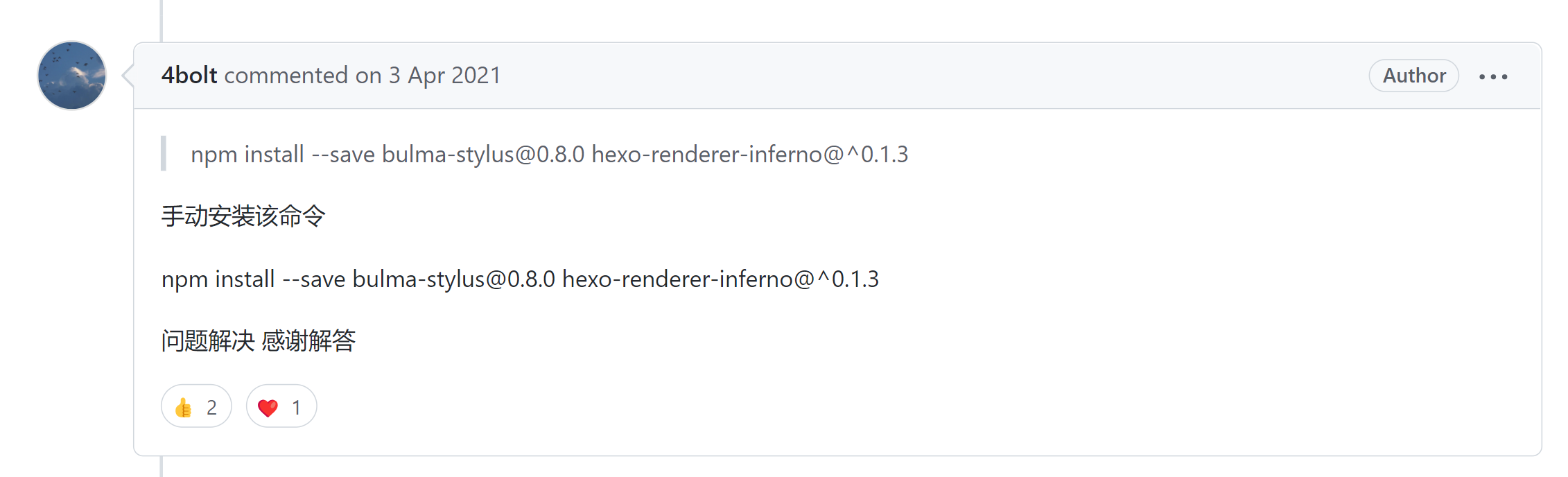The height and width of the screenshot is (477, 1568).
Task: Click the avatar next to the comment header
Action: tap(74, 75)
